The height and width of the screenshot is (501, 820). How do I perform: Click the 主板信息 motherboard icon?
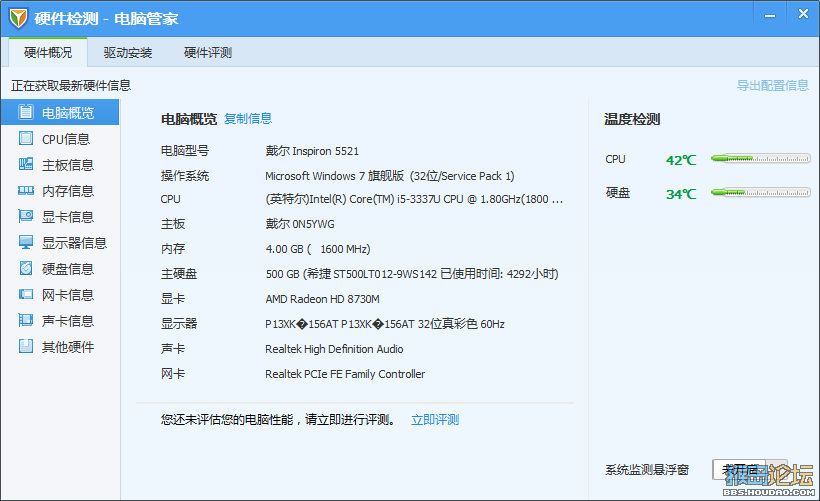tap(26, 165)
